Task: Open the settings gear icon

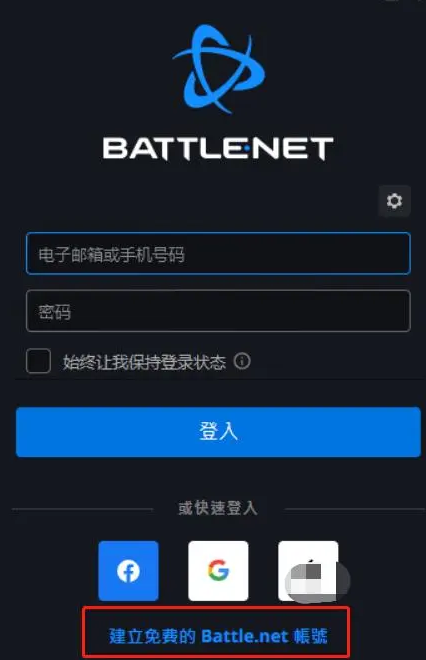Action: [394, 201]
